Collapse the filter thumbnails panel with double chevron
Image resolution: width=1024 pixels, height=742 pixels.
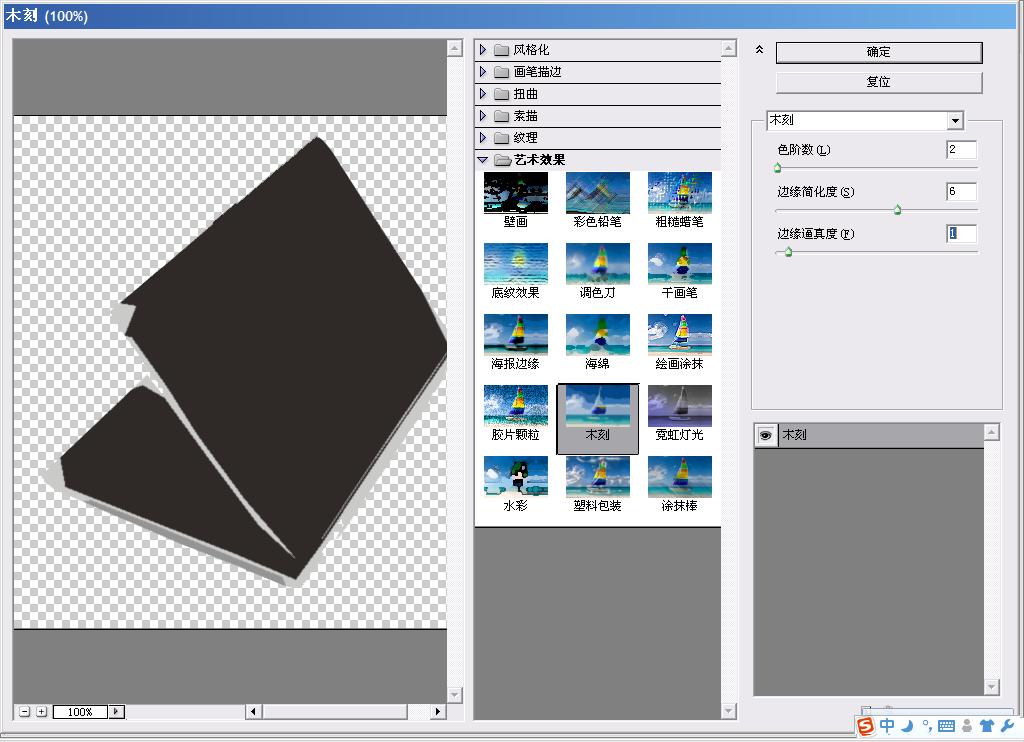coord(759,50)
